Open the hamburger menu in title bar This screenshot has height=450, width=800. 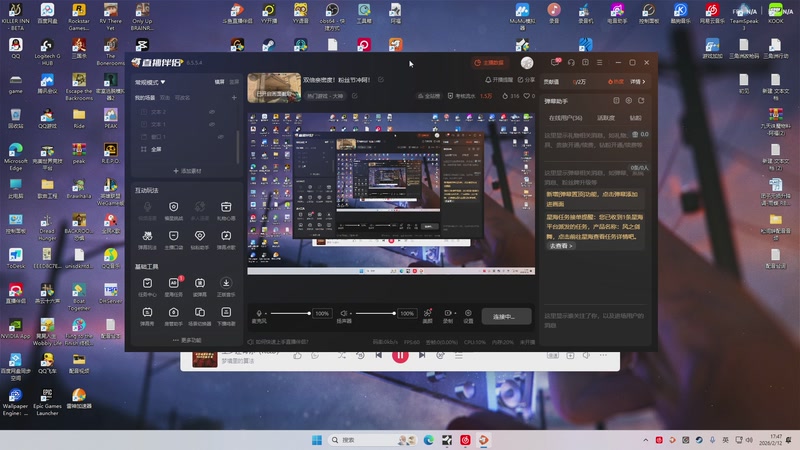[x=599, y=62]
